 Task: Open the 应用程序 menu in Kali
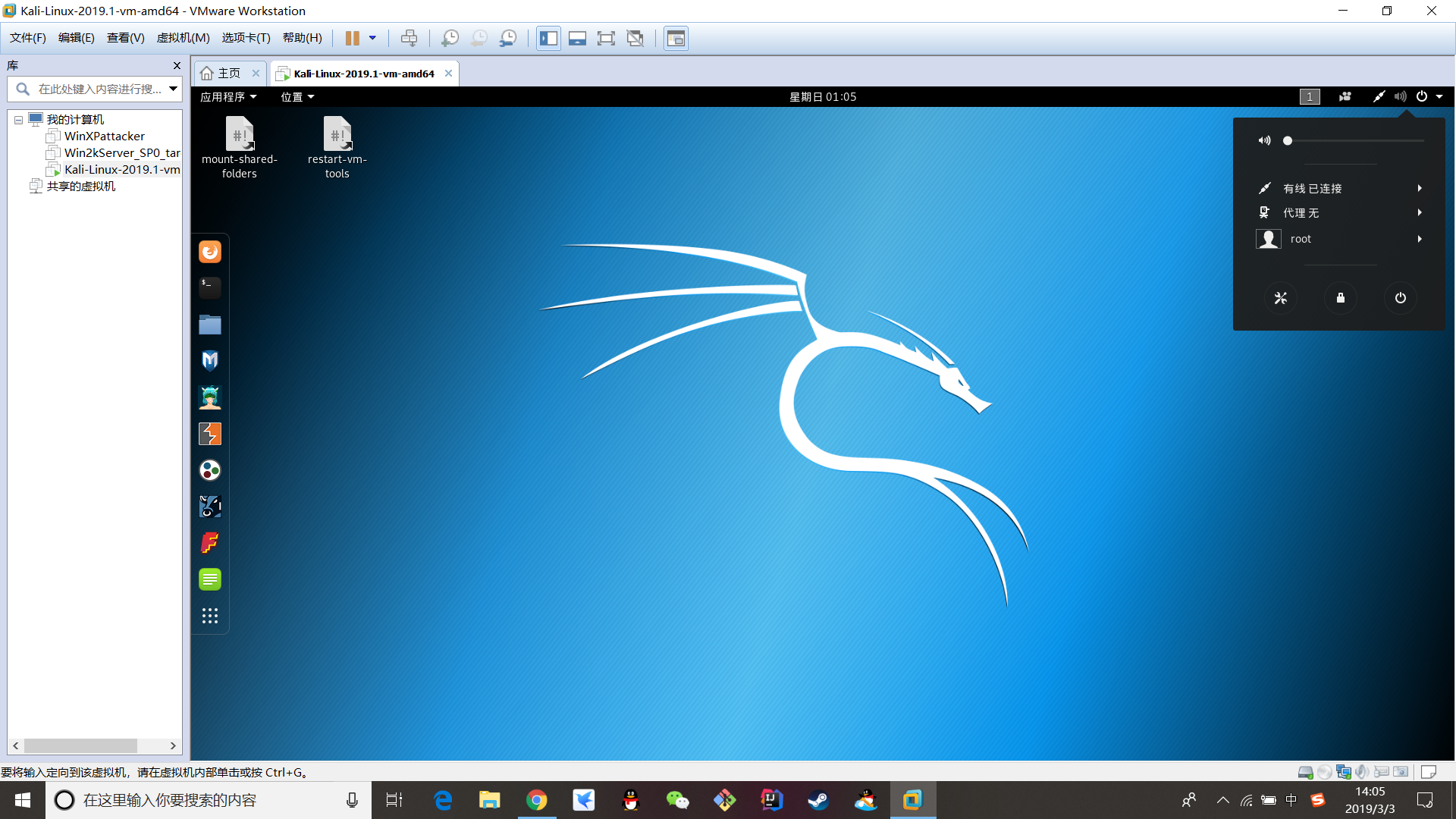[228, 97]
